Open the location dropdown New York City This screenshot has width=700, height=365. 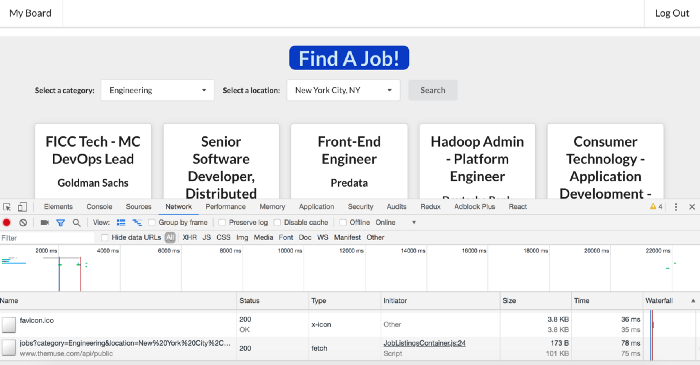[x=343, y=90]
